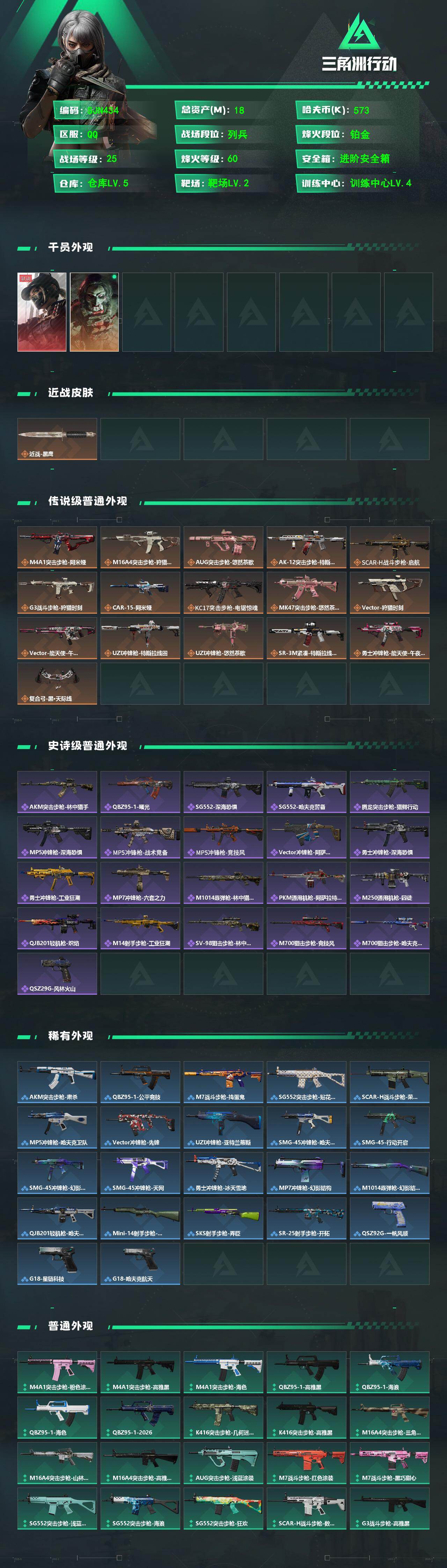This screenshot has width=447, height=1568.
Task: Select the M7战斗步枪-捣蛋鬼 rare skin
Action: [223, 1082]
